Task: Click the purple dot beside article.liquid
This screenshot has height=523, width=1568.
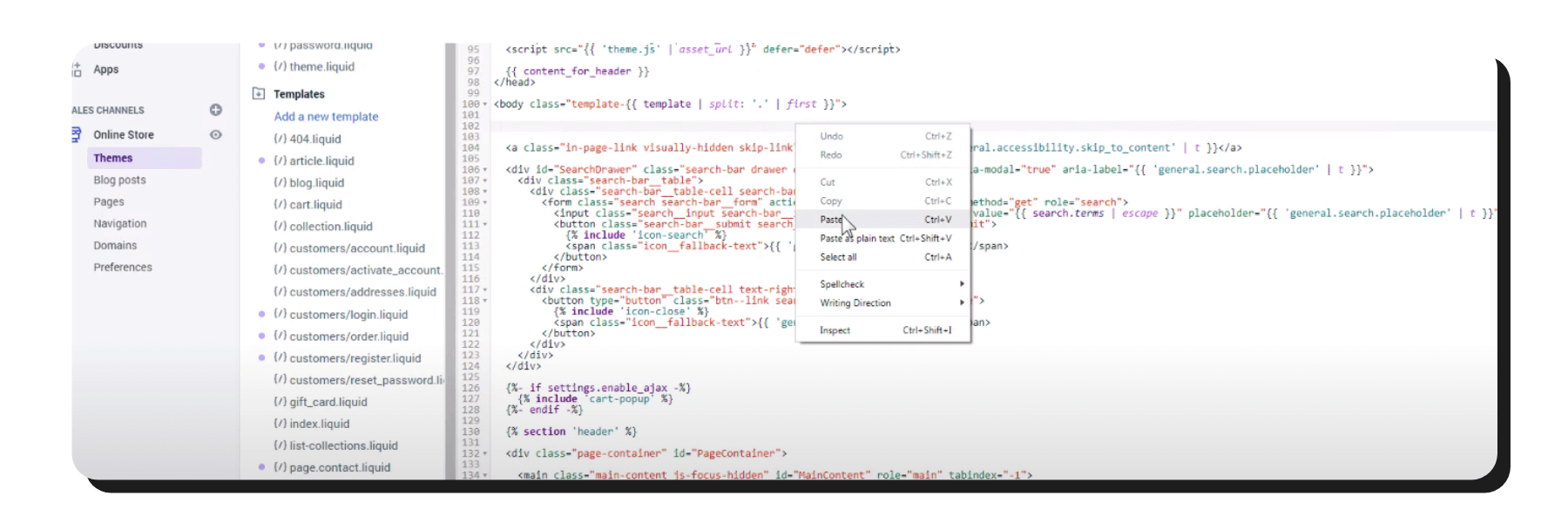Action: pyautogui.click(x=261, y=160)
